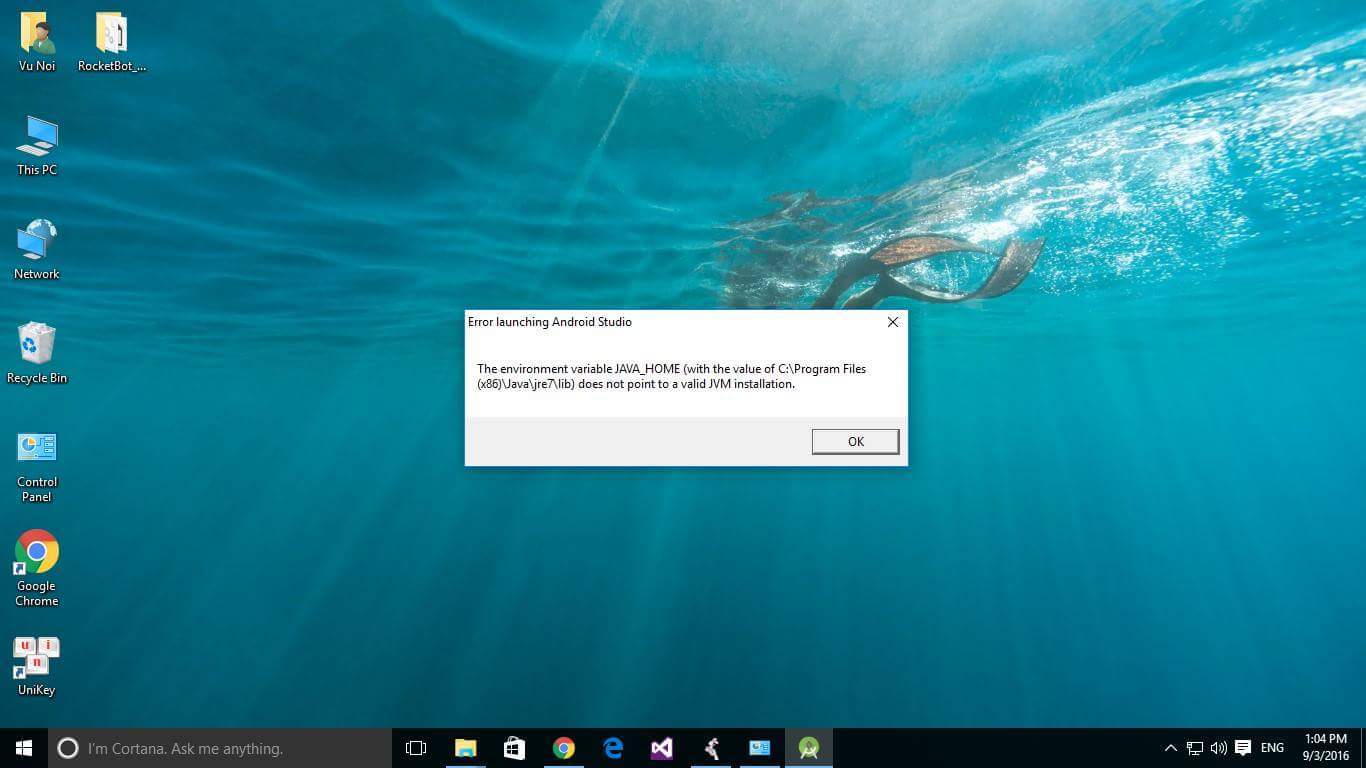This screenshot has height=768, width=1366.
Task: Select the Control Panel taskbar icon
Action: coord(760,748)
